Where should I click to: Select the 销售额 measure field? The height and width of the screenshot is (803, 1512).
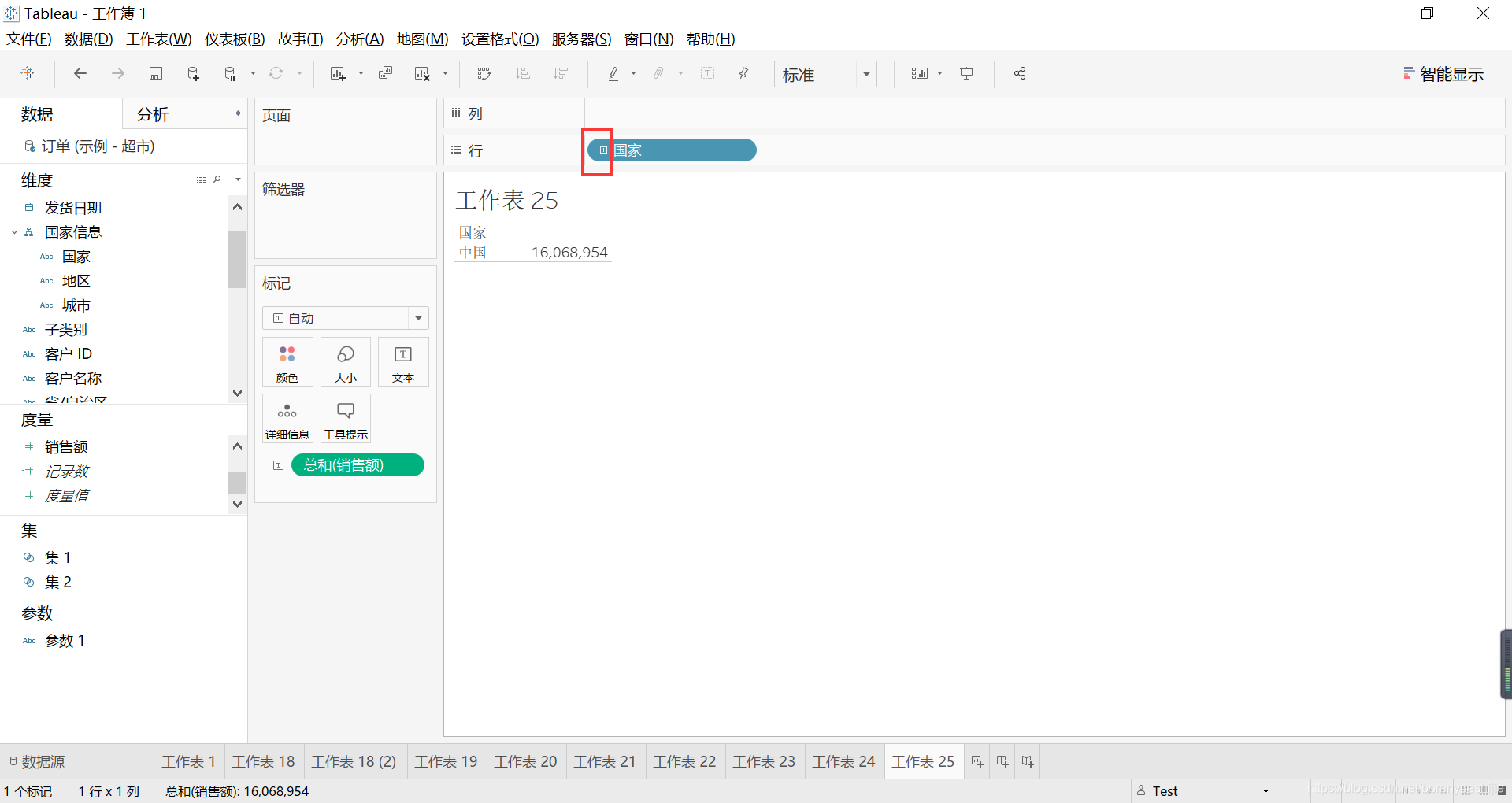coord(66,447)
